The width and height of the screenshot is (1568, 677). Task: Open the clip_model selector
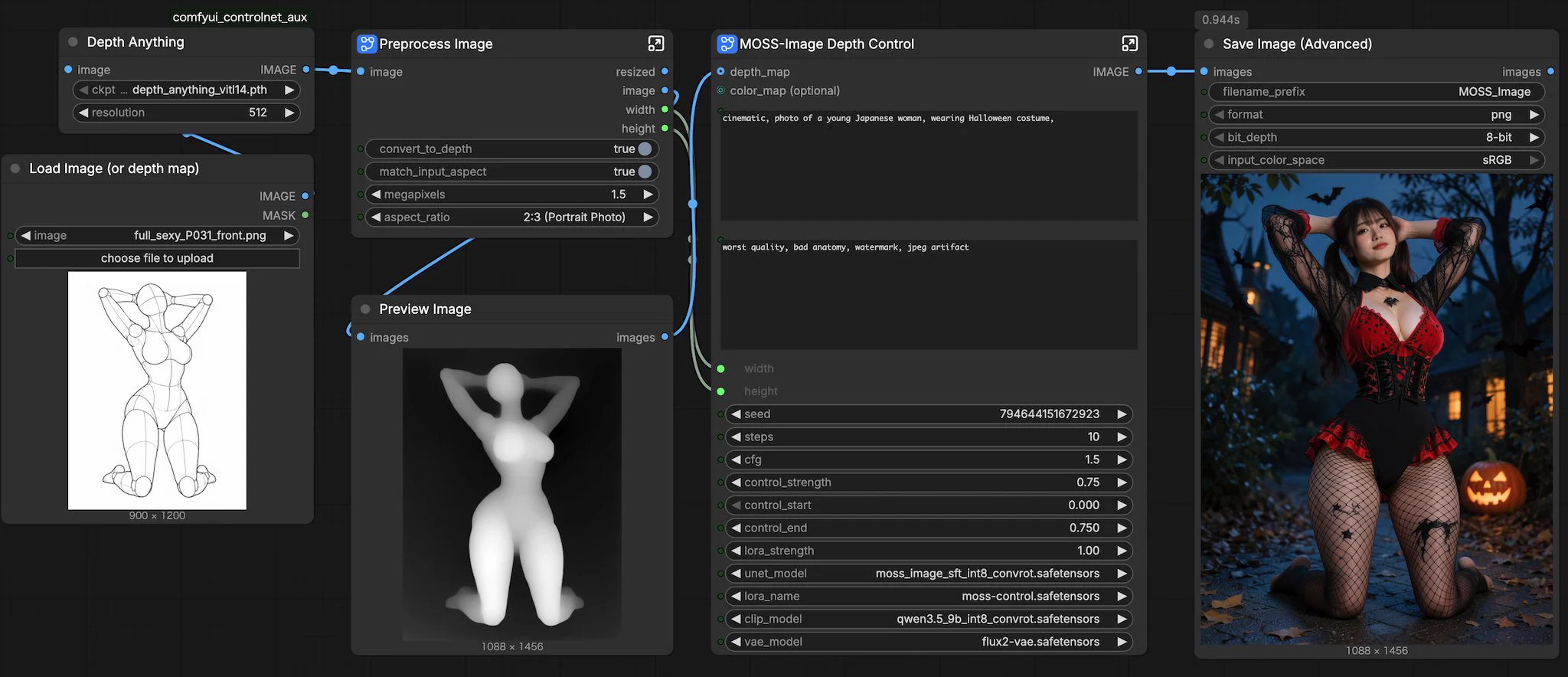click(929, 619)
